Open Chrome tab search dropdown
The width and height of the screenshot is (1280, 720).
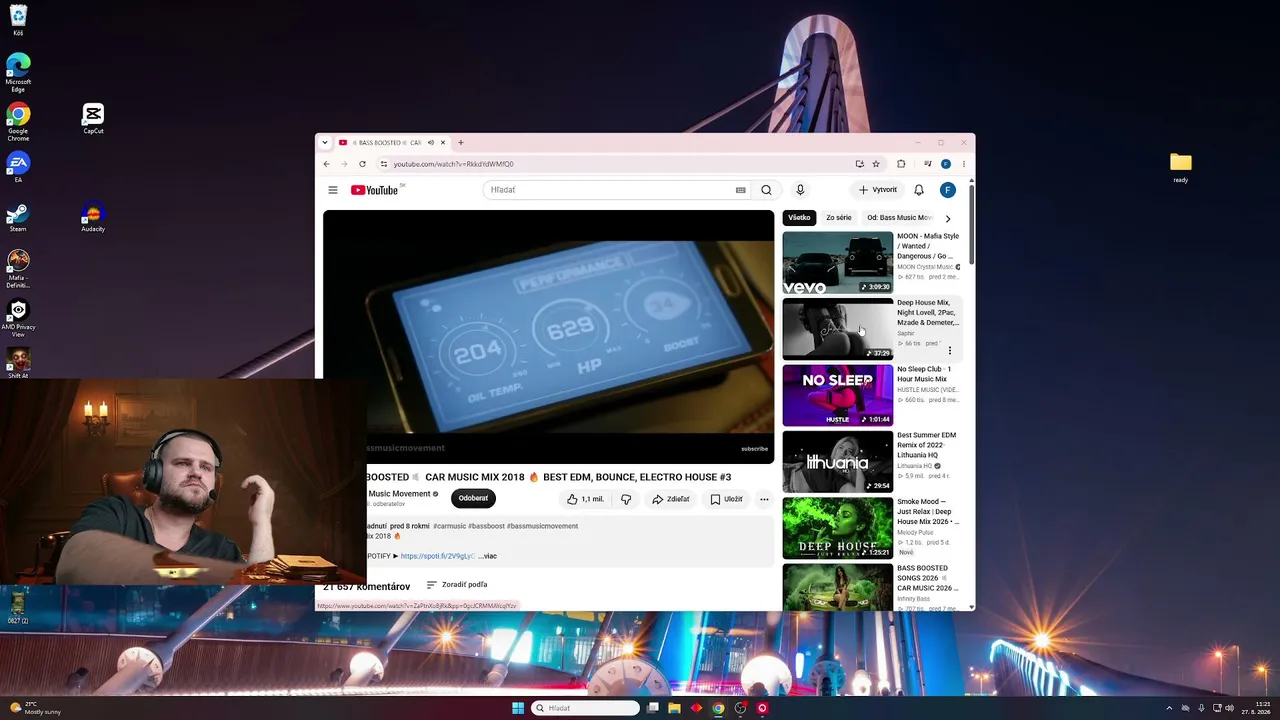click(324, 143)
